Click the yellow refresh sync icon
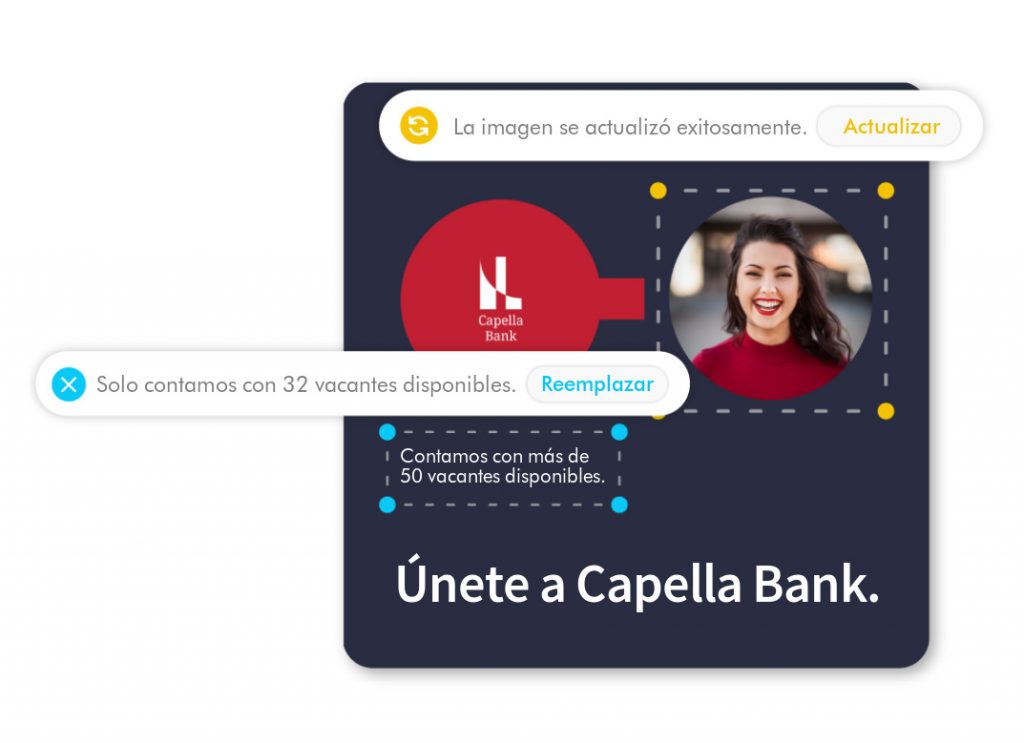1024x743 pixels. pyautogui.click(x=419, y=125)
